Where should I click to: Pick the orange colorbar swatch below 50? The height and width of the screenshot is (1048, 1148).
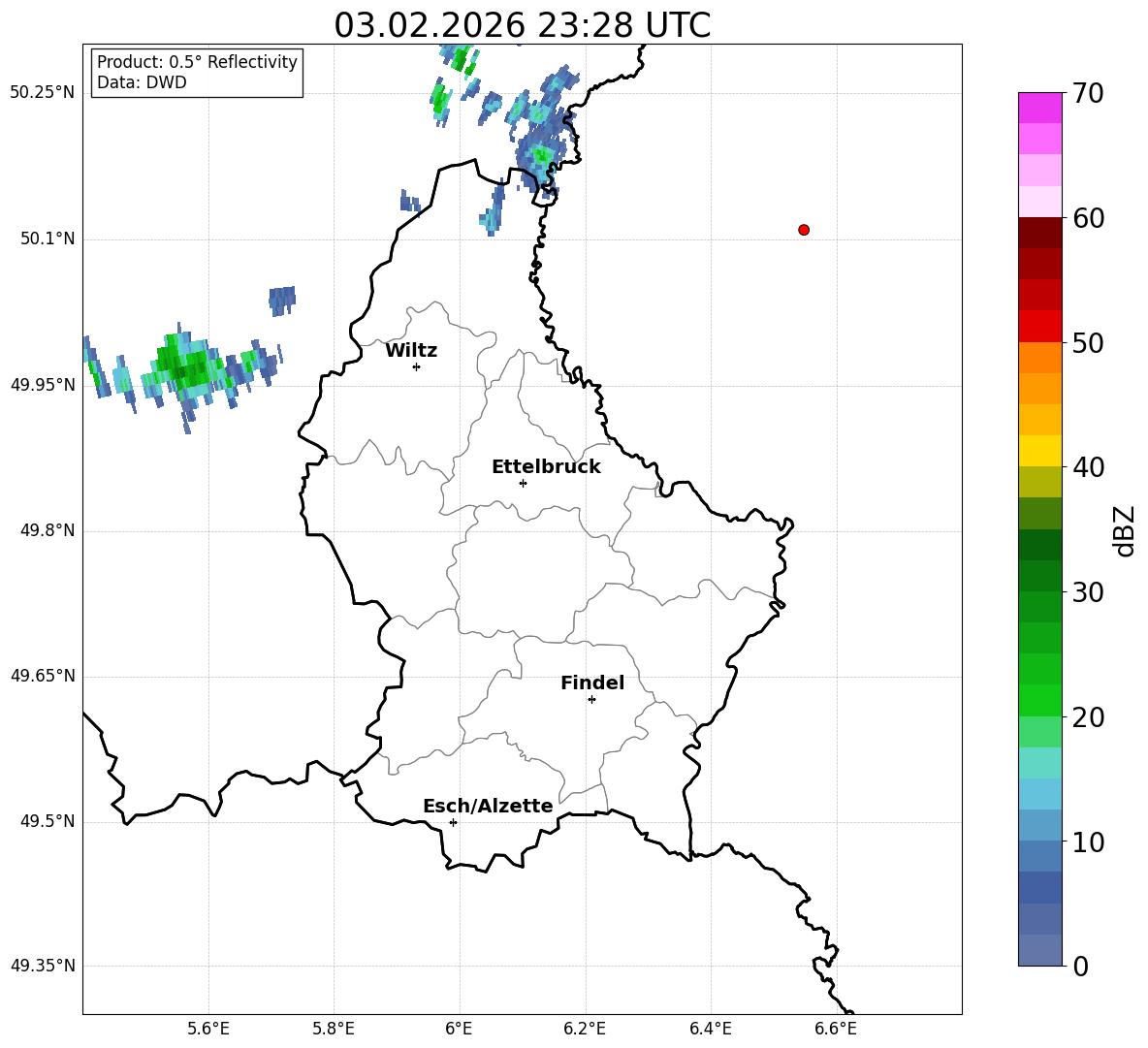[1039, 358]
